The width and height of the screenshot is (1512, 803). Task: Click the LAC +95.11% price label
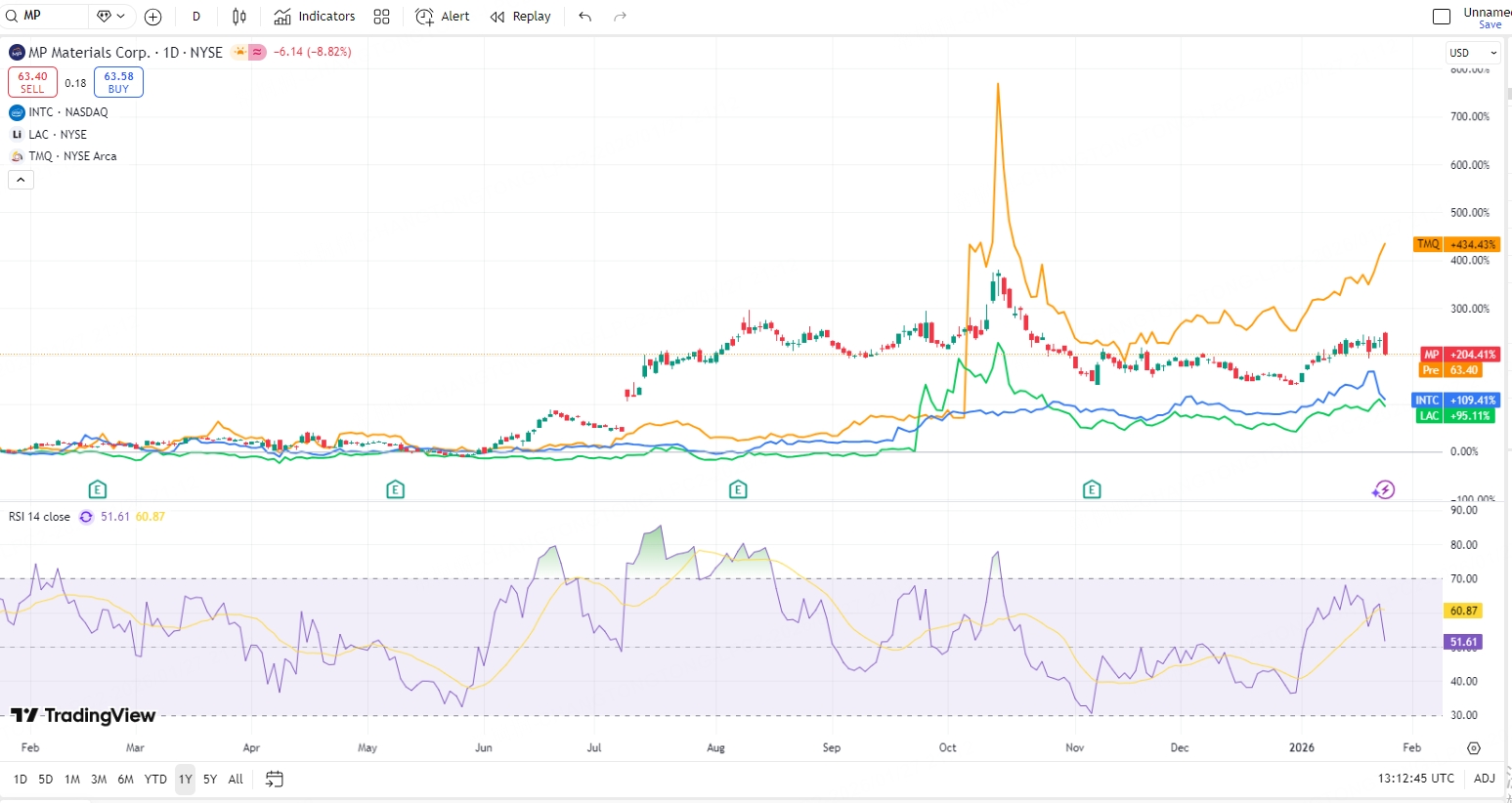(1455, 416)
